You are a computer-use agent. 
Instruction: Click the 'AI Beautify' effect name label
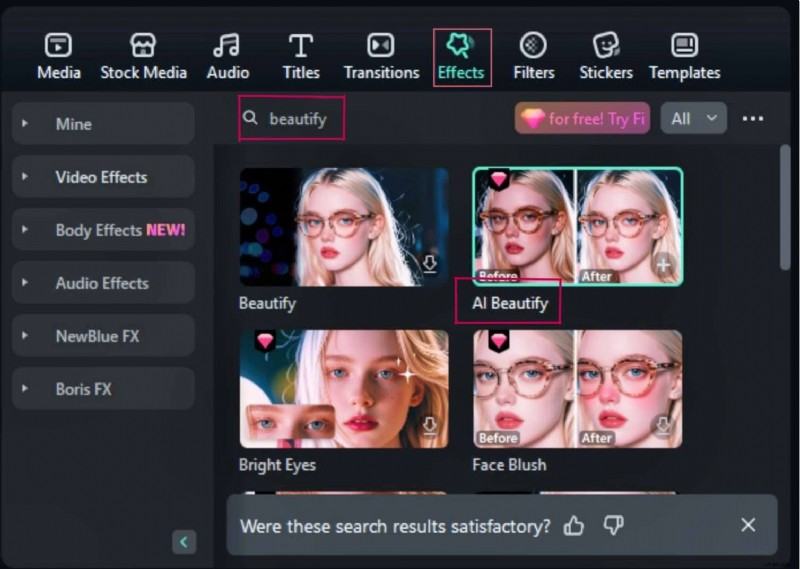tap(510, 303)
